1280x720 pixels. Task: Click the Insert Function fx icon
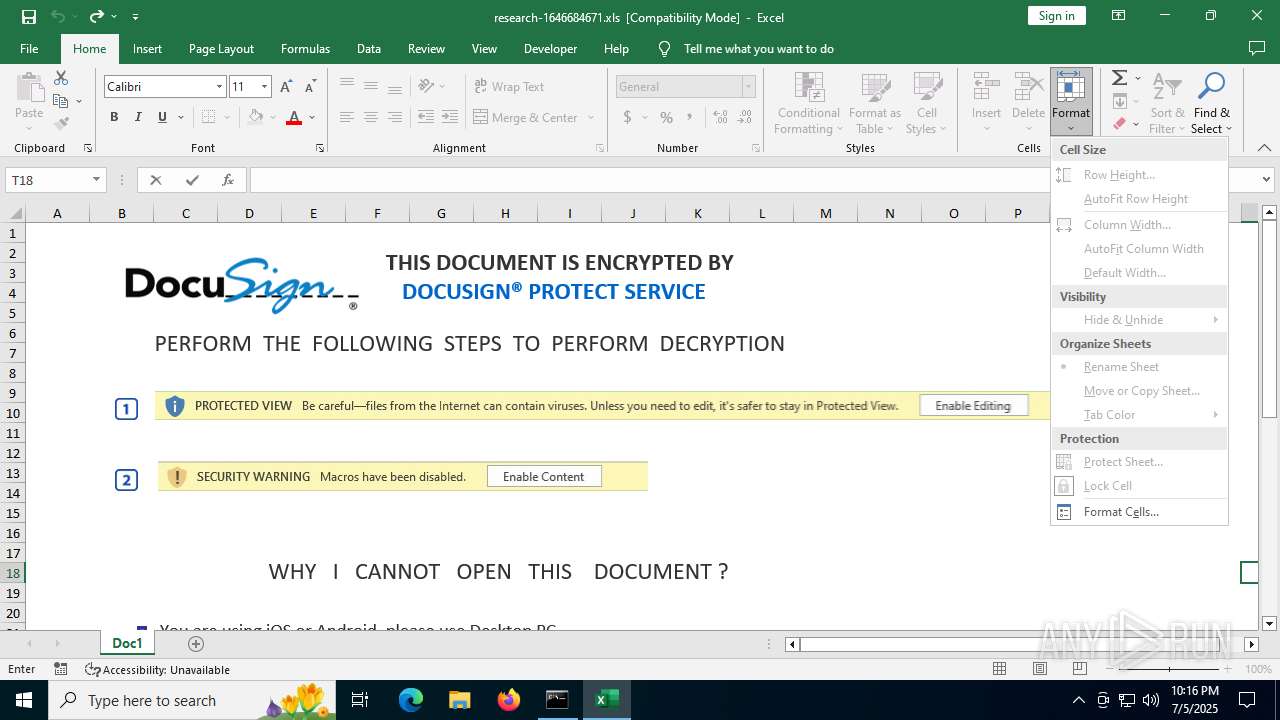click(228, 180)
